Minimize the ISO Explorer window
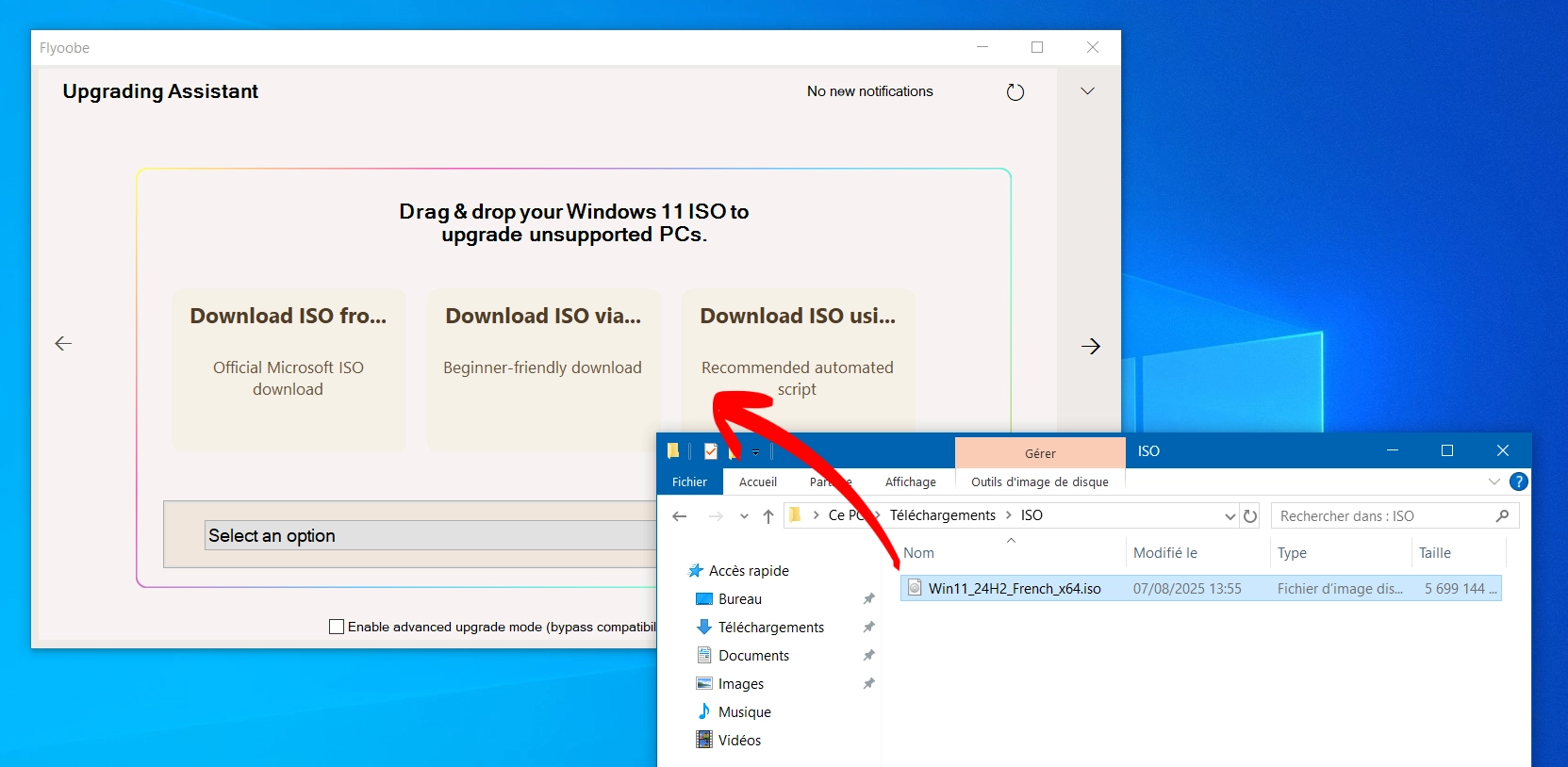The width and height of the screenshot is (1568, 767). coord(1392,450)
